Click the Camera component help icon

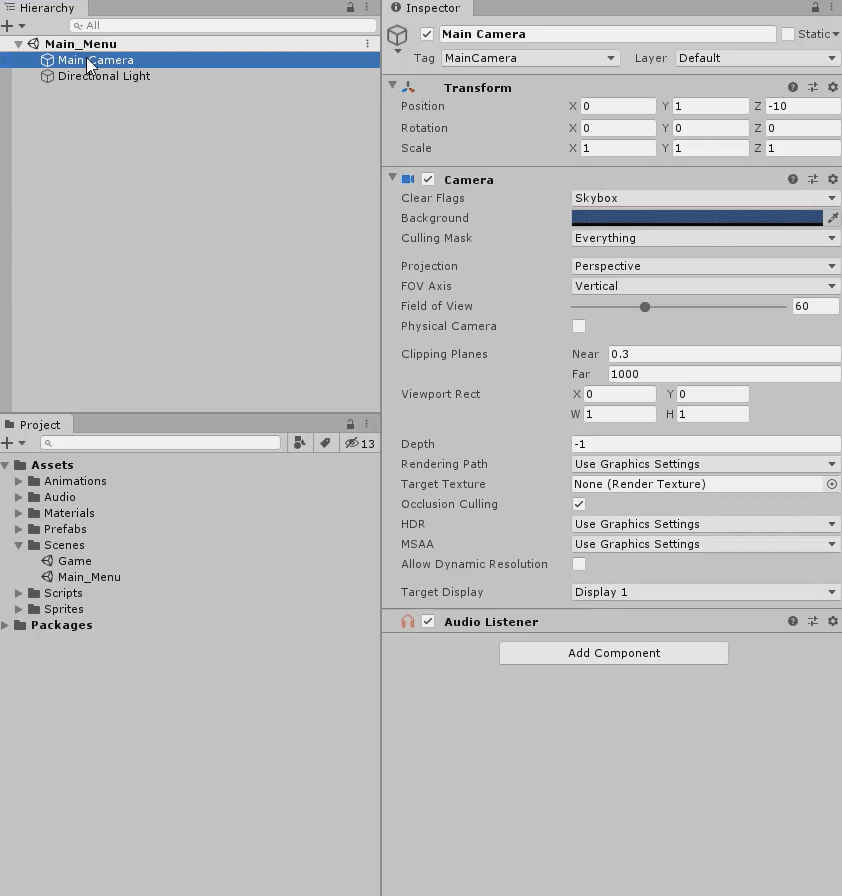(x=793, y=179)
